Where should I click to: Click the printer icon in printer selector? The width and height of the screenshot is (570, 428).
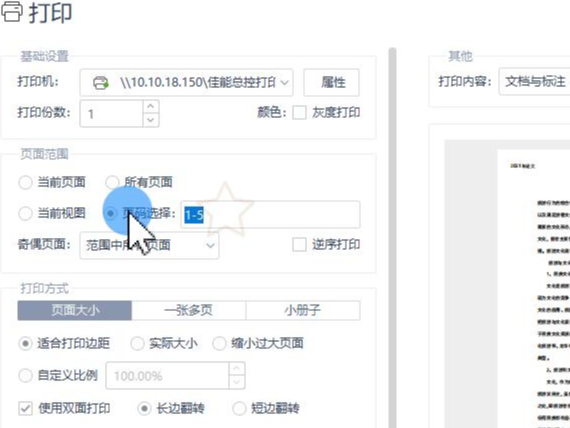[101, 83]
